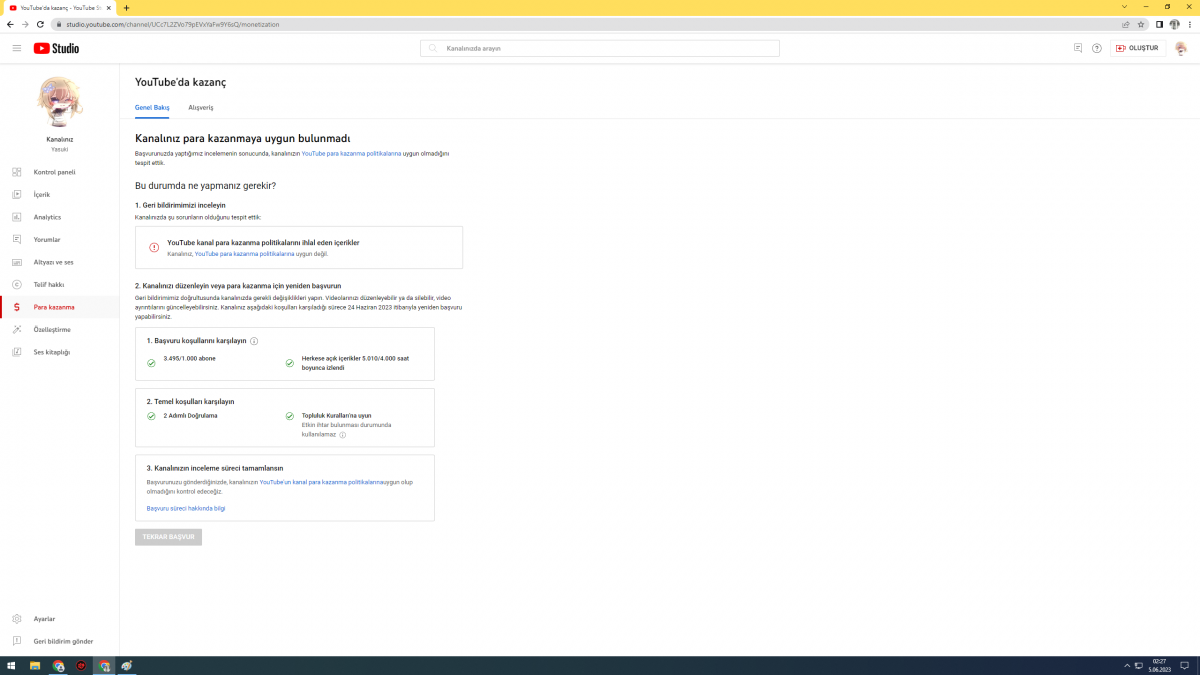This screenshot has height=675, width=1200.
Task: Open the Chrome side panel icon
Action: coord(1160,24)
